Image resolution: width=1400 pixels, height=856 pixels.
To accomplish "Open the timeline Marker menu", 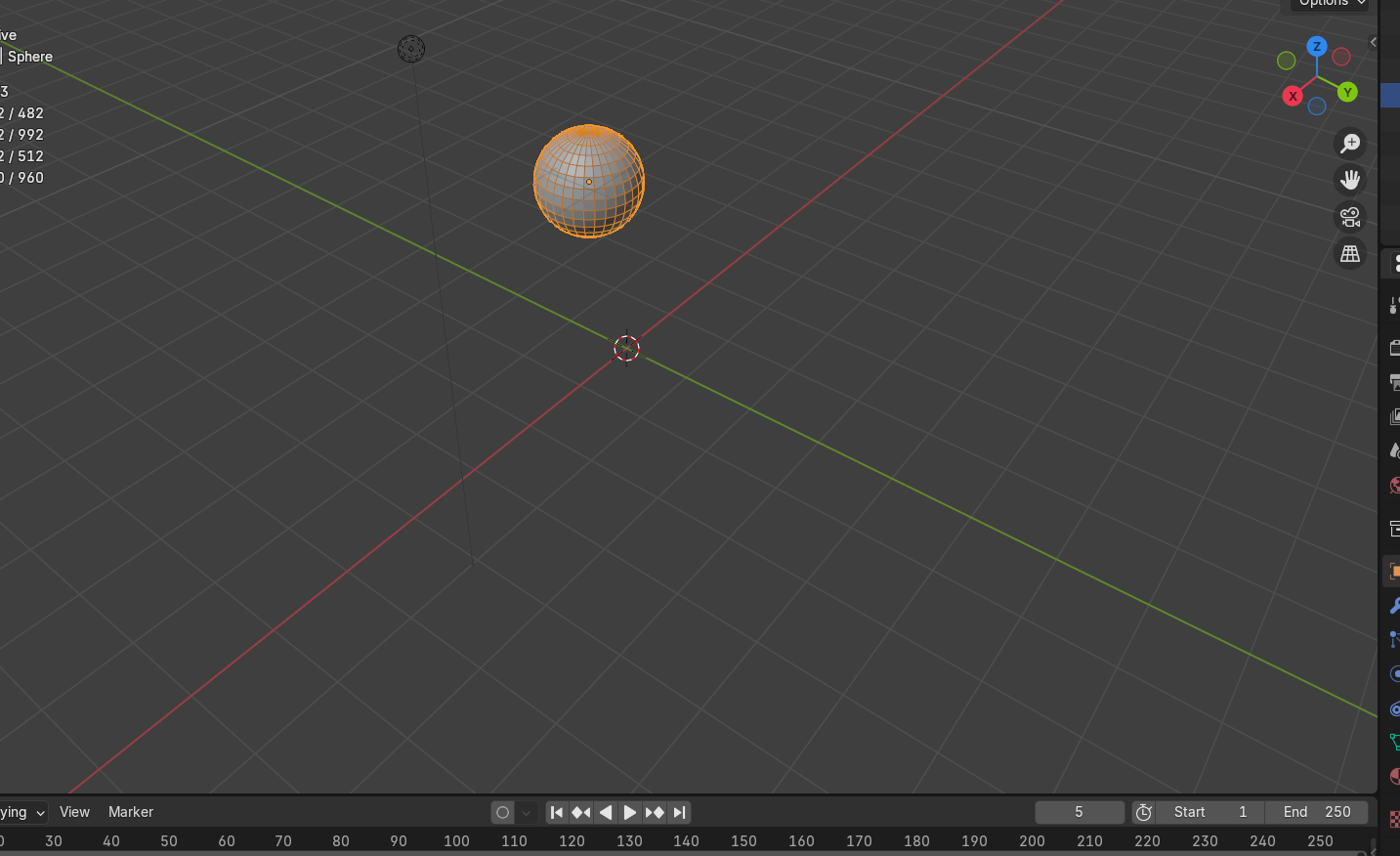I will (x=131, y=812).
